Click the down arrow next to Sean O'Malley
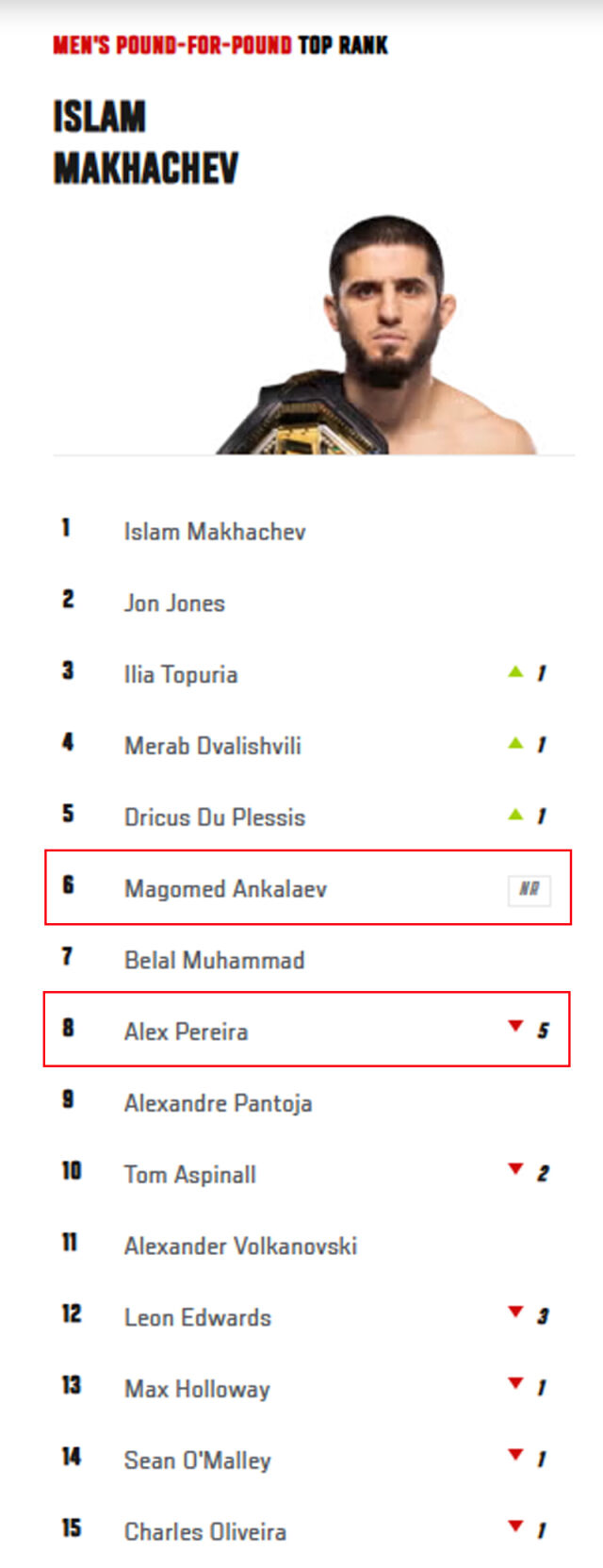The height and width of the screenshot is (1568, 603). click(515, 1456)
